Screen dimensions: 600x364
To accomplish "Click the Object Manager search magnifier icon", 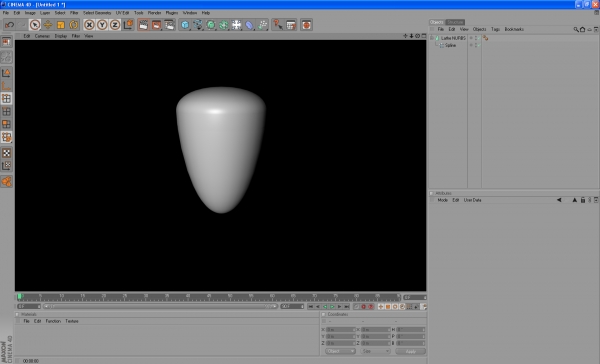I will tap(576, 29).
